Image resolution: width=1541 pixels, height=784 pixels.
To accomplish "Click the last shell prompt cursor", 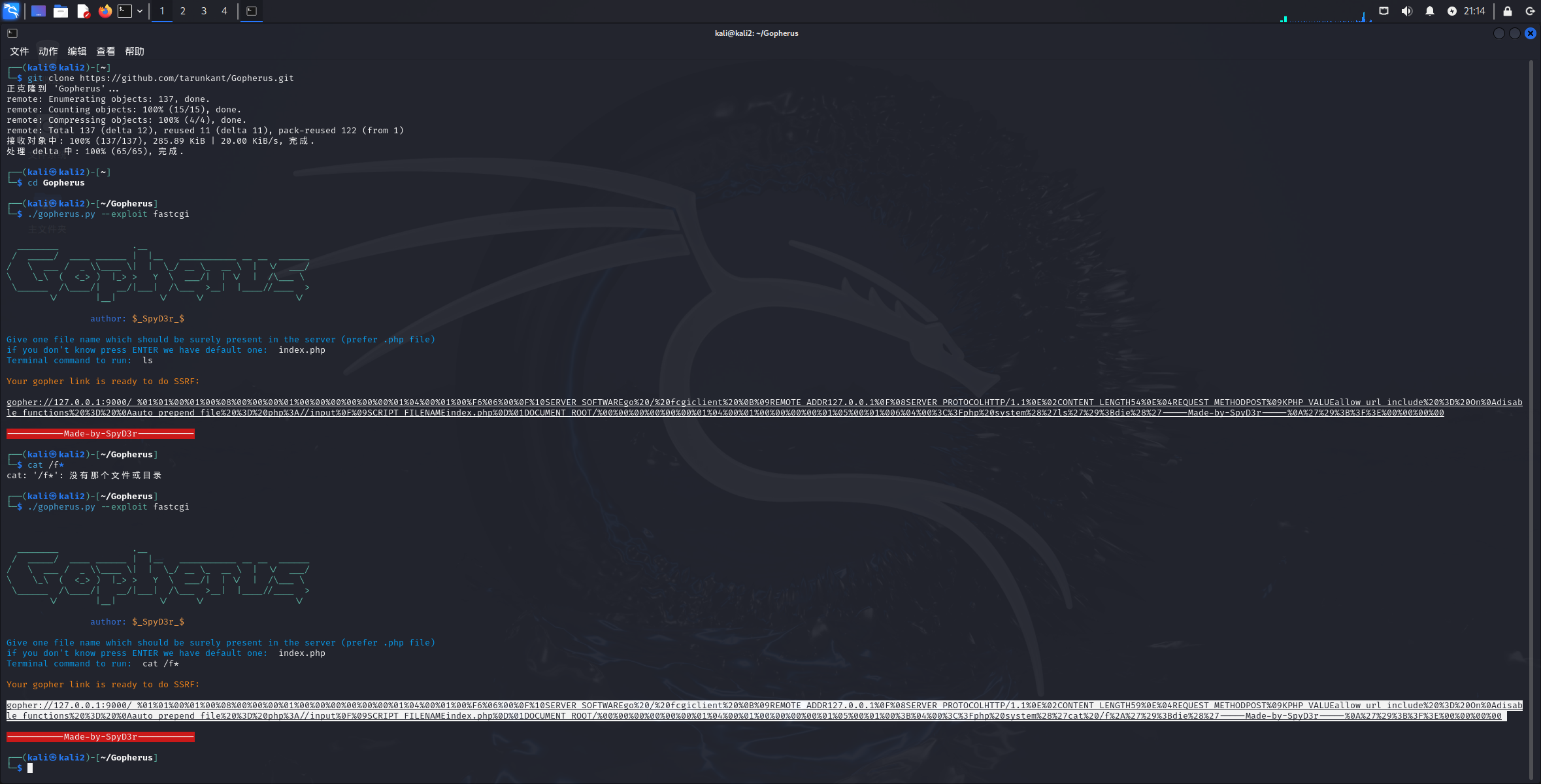I will coord(30,768).
